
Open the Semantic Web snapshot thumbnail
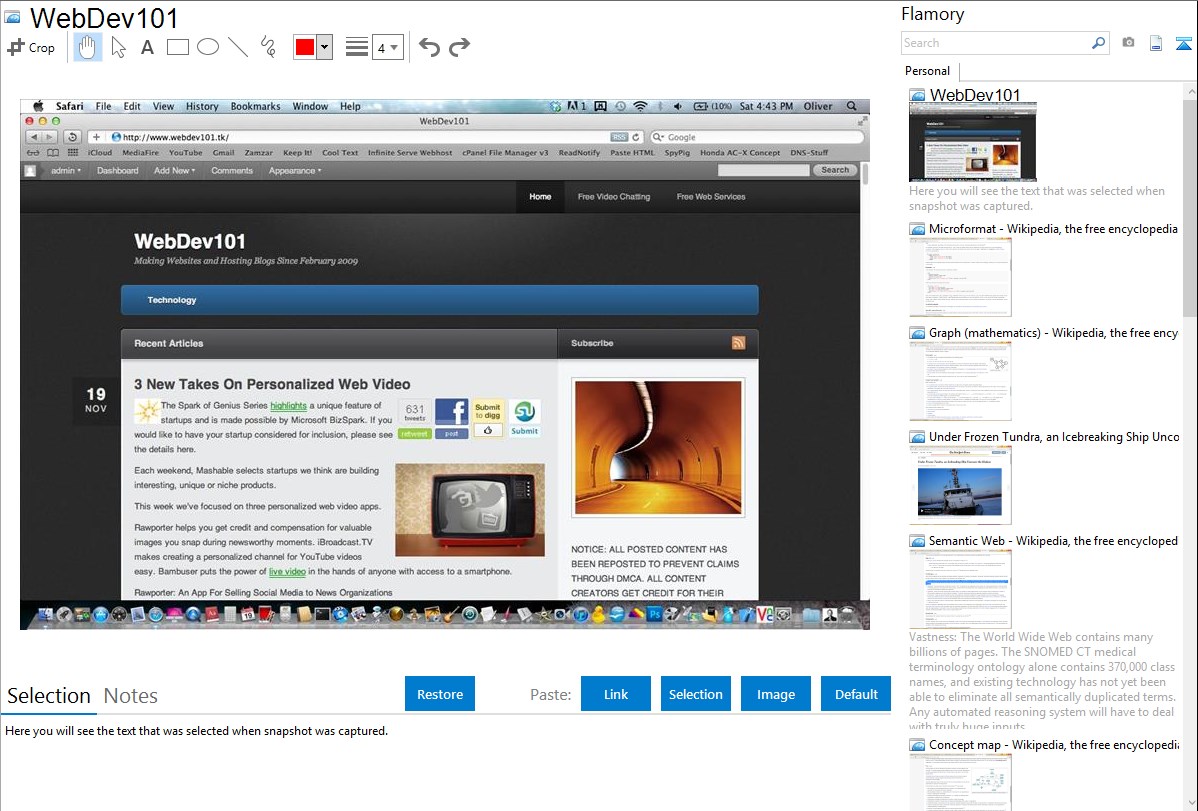pos(960,589)
